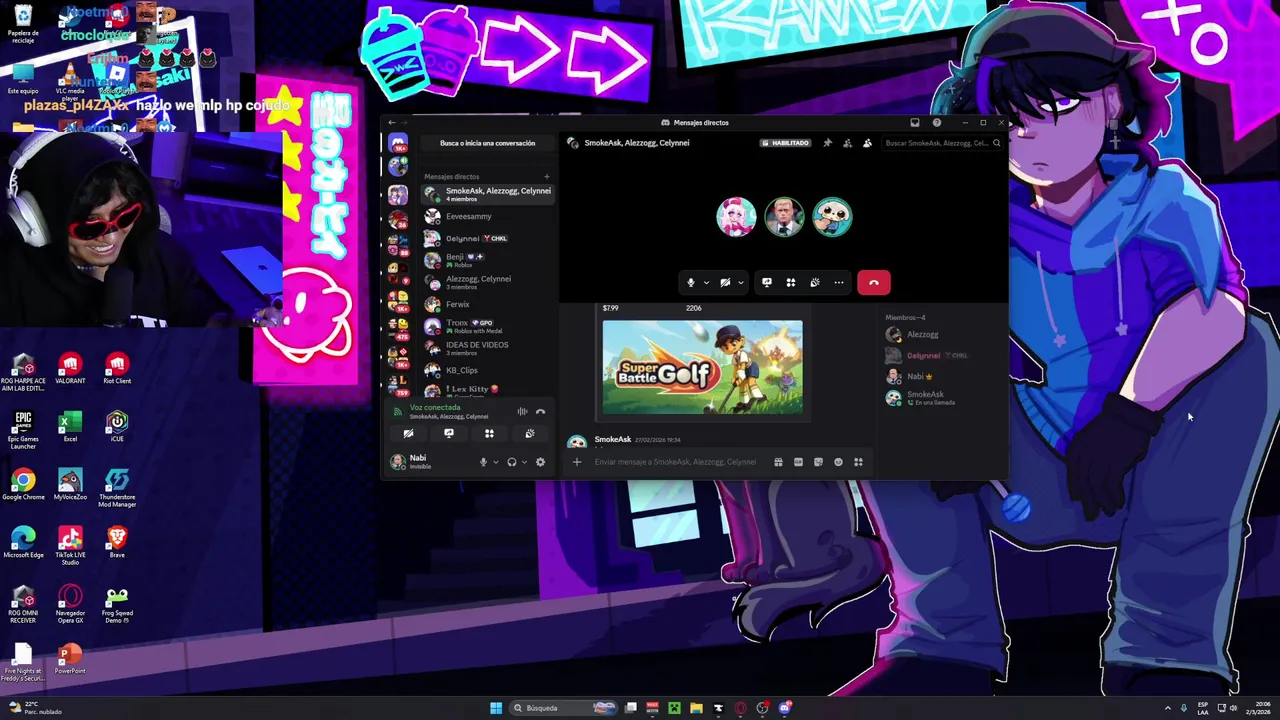The width and height of the screenshot is (1280, 720).
Task: Open IDEAS DE VIDEOS group chat
Action: click(487, 348)
